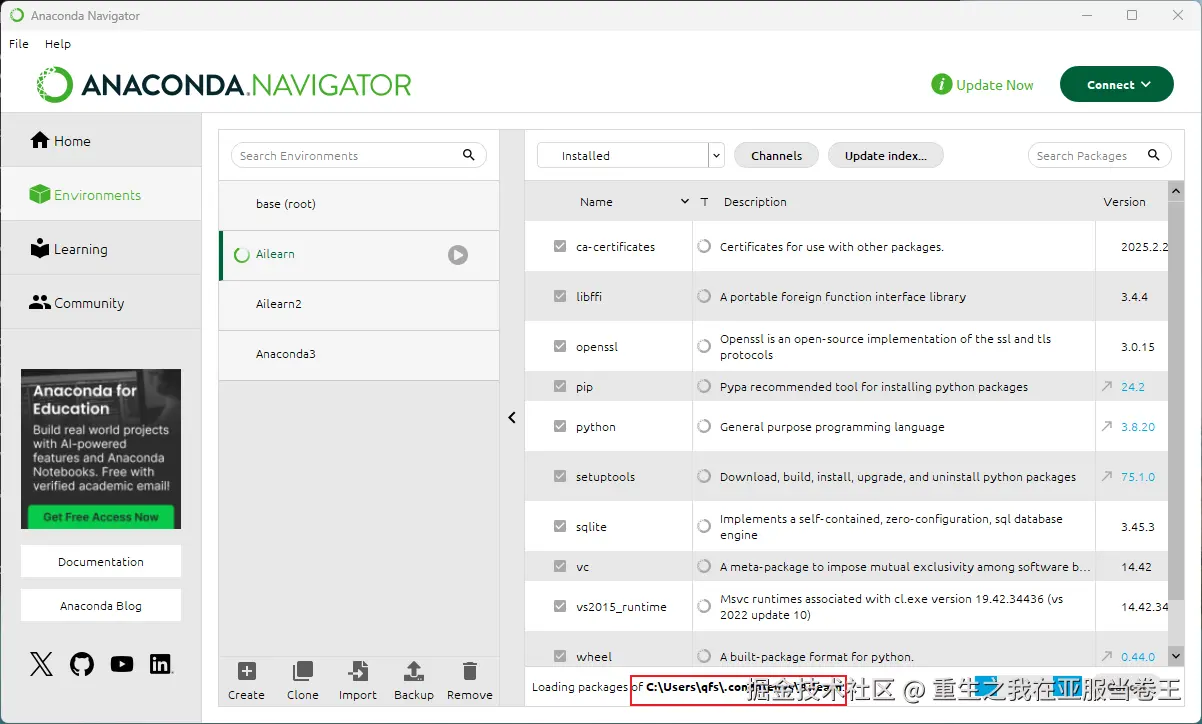This screenshot has height=724, width=1202.
Task: Open the LinkedIn social icon
Action: click(161, 664)
